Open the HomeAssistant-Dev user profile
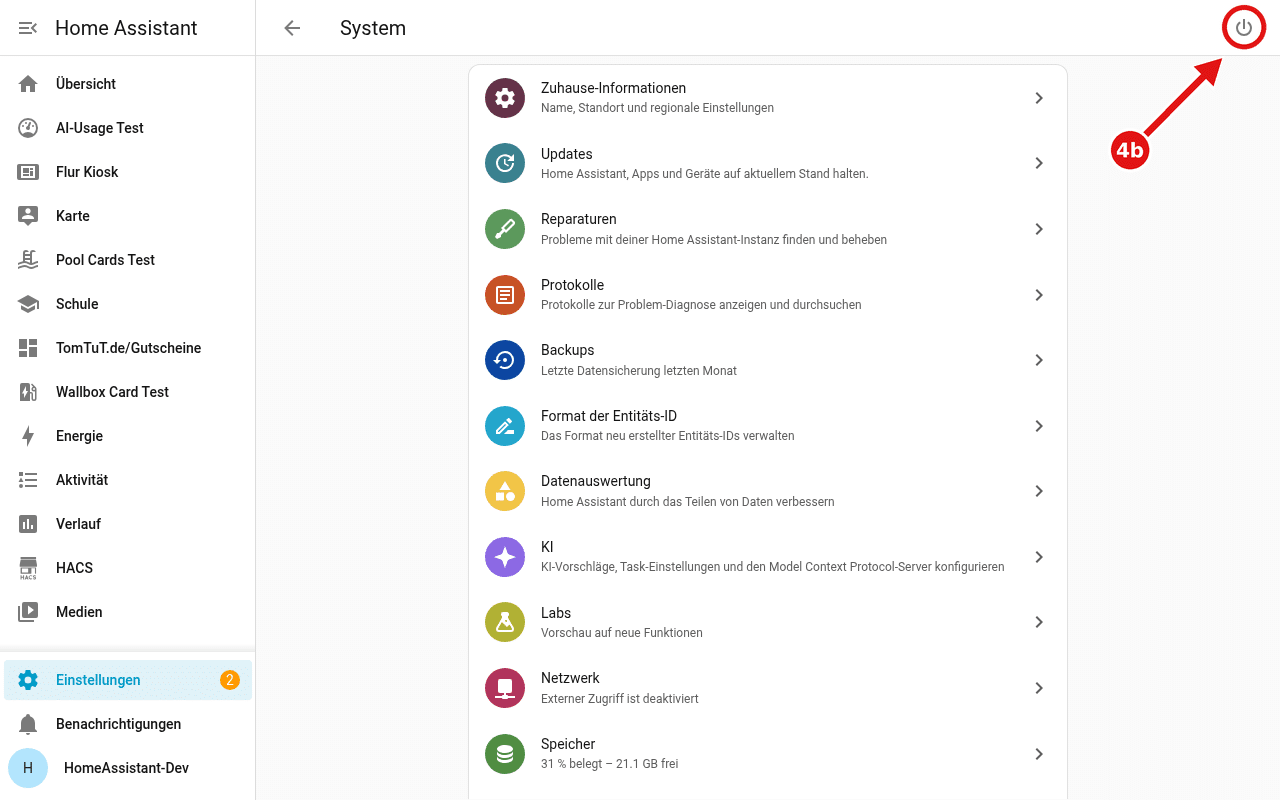1280x800 pixels. point(128,768)
